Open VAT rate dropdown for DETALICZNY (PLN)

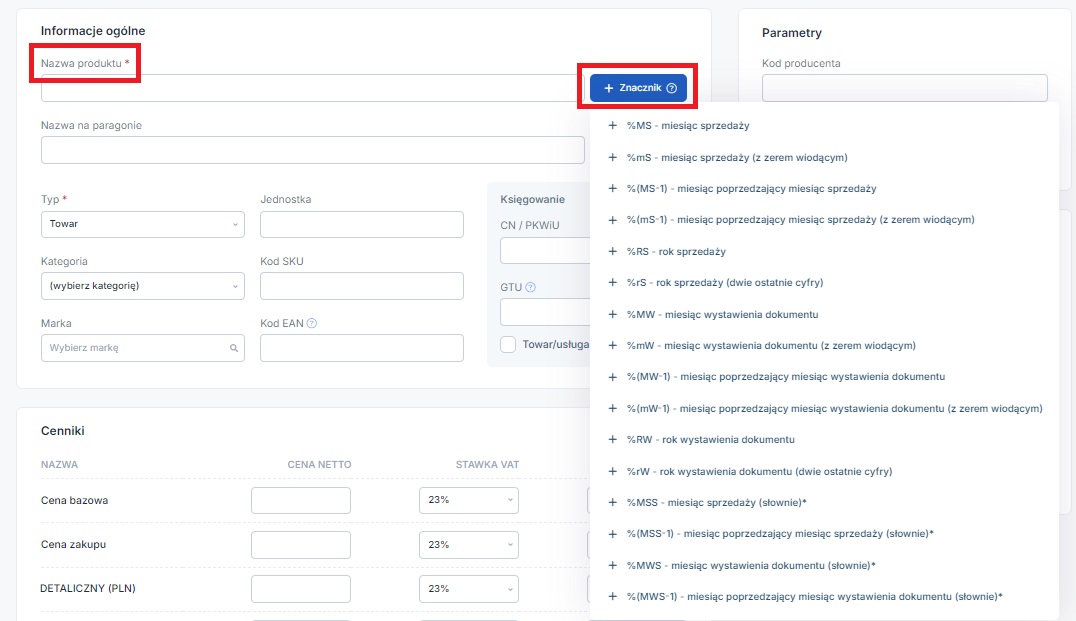coord(468,589)
